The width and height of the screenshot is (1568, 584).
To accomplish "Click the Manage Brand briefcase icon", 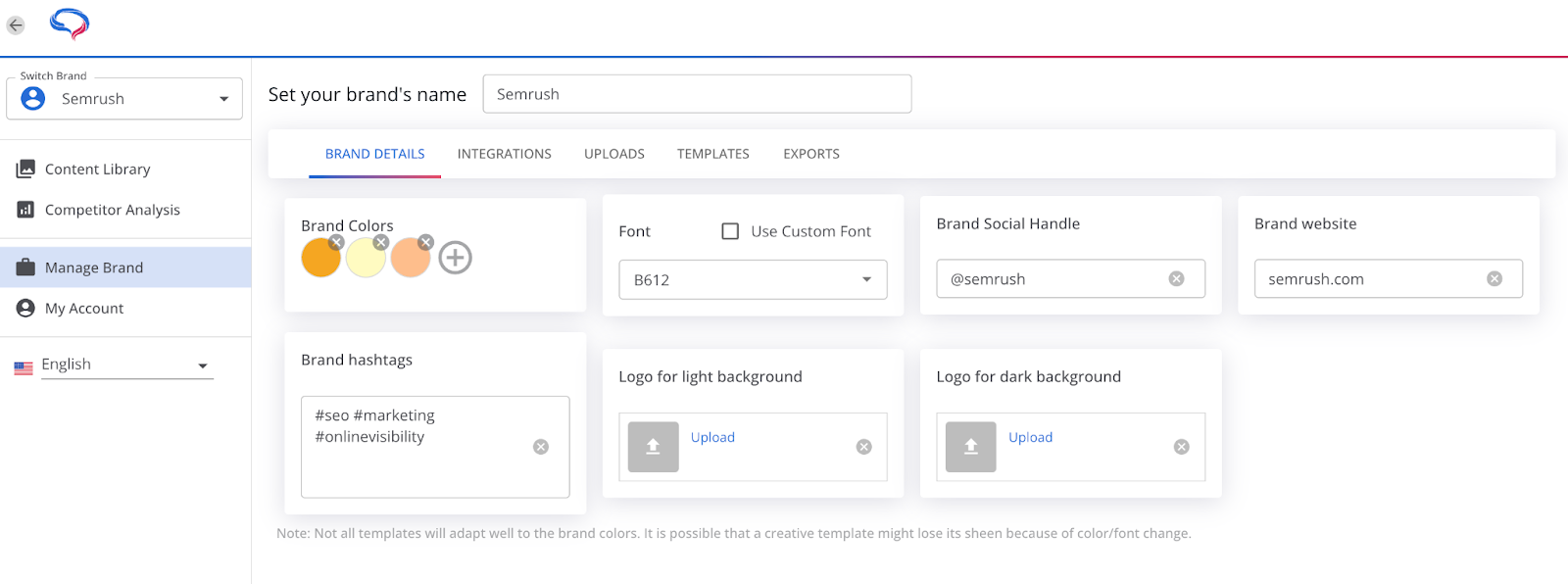I will pyautogui.click(x=25, y=268).
